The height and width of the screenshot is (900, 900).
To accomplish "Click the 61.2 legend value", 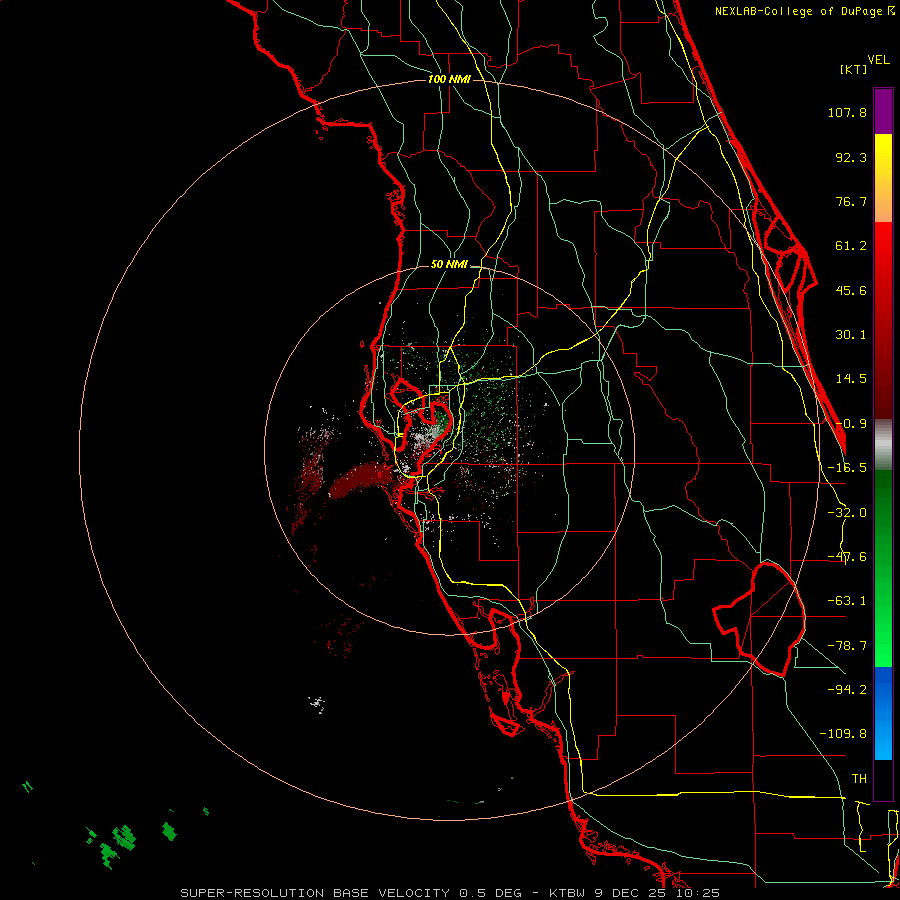I will (x=851, y=246).
